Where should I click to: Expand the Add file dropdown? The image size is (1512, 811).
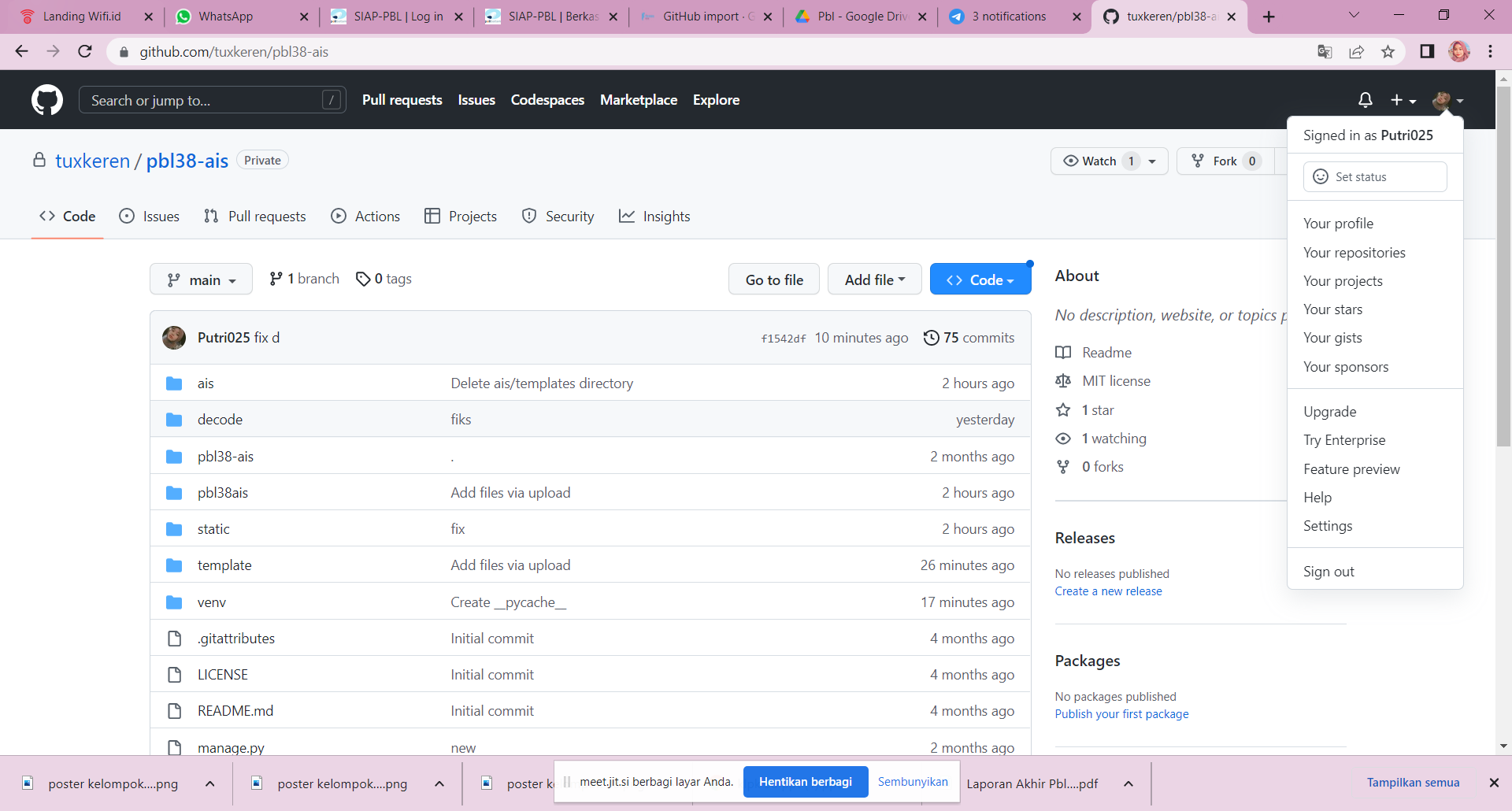[x=874, y=280]
